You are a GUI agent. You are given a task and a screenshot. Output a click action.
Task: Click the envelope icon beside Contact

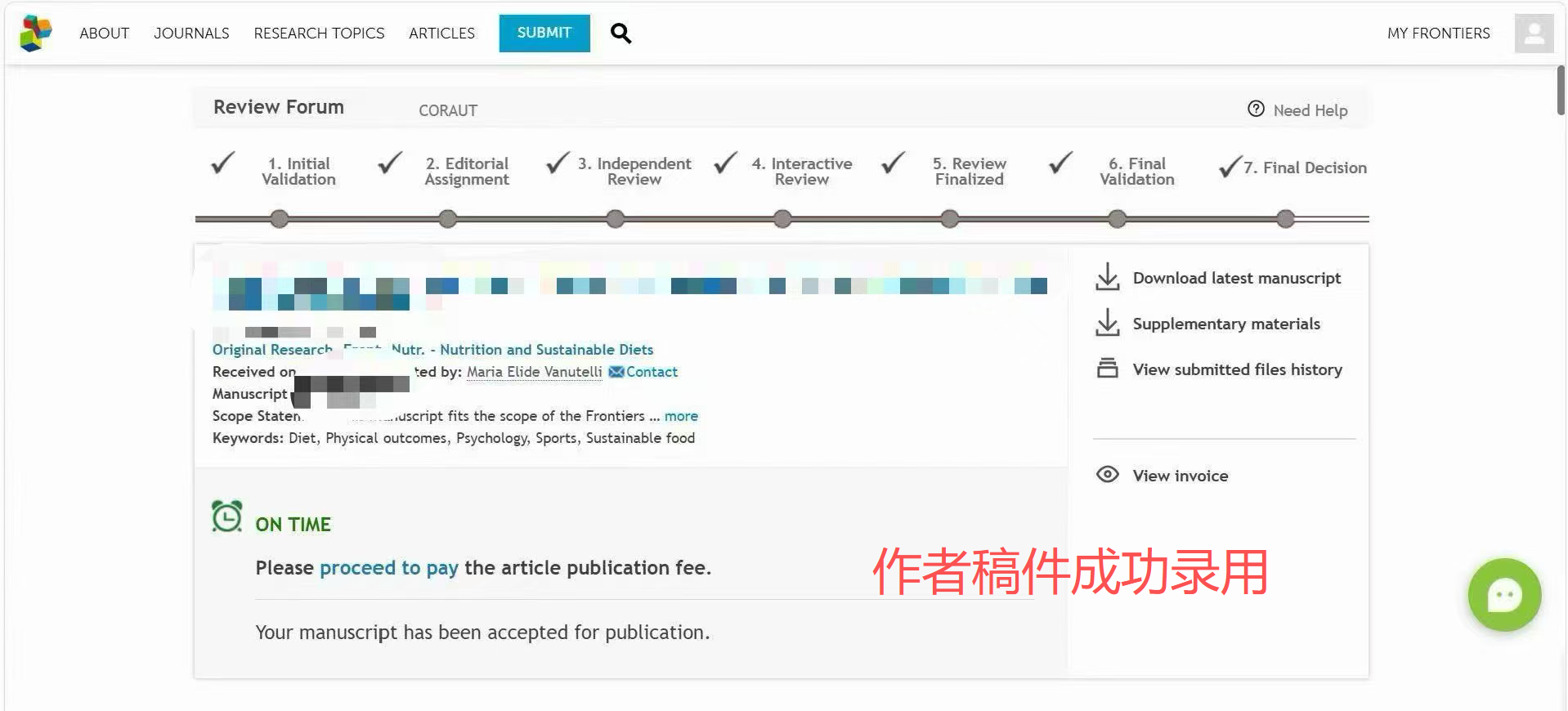coord(616,372)
